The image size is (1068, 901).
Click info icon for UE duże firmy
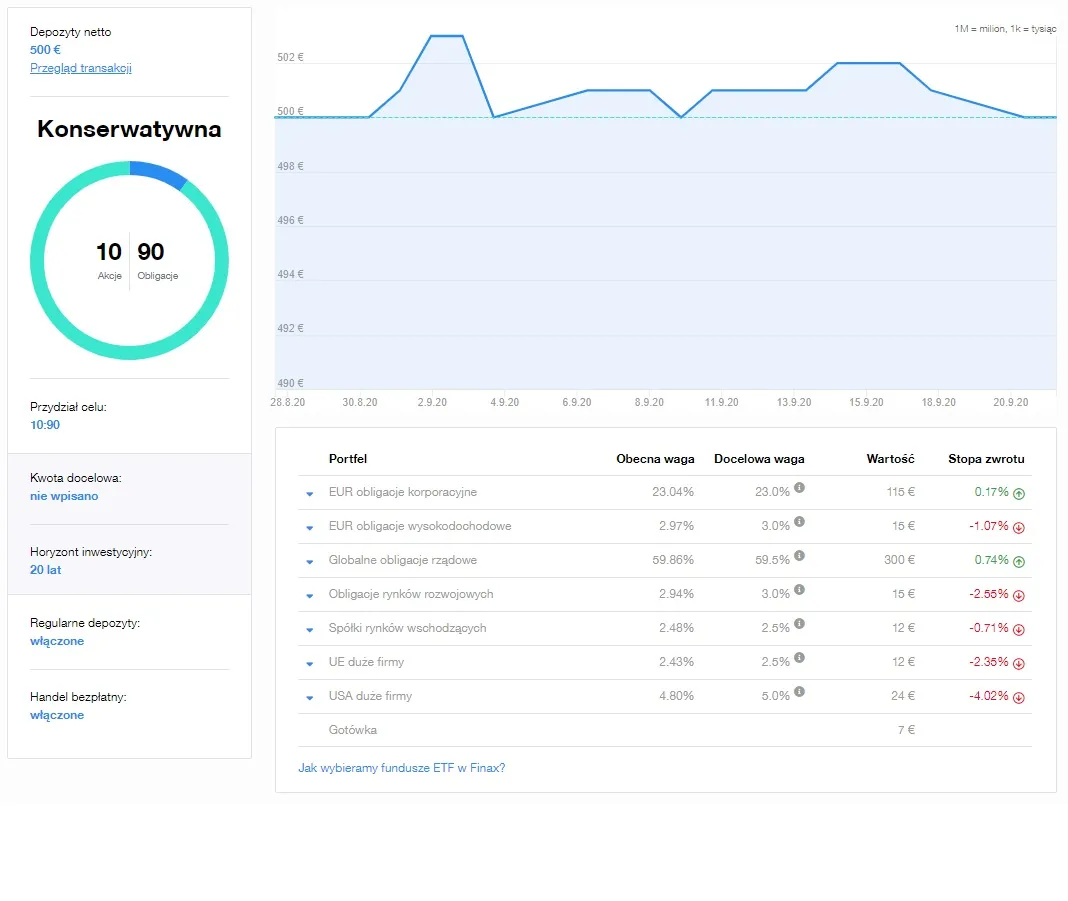pos(800,658)
